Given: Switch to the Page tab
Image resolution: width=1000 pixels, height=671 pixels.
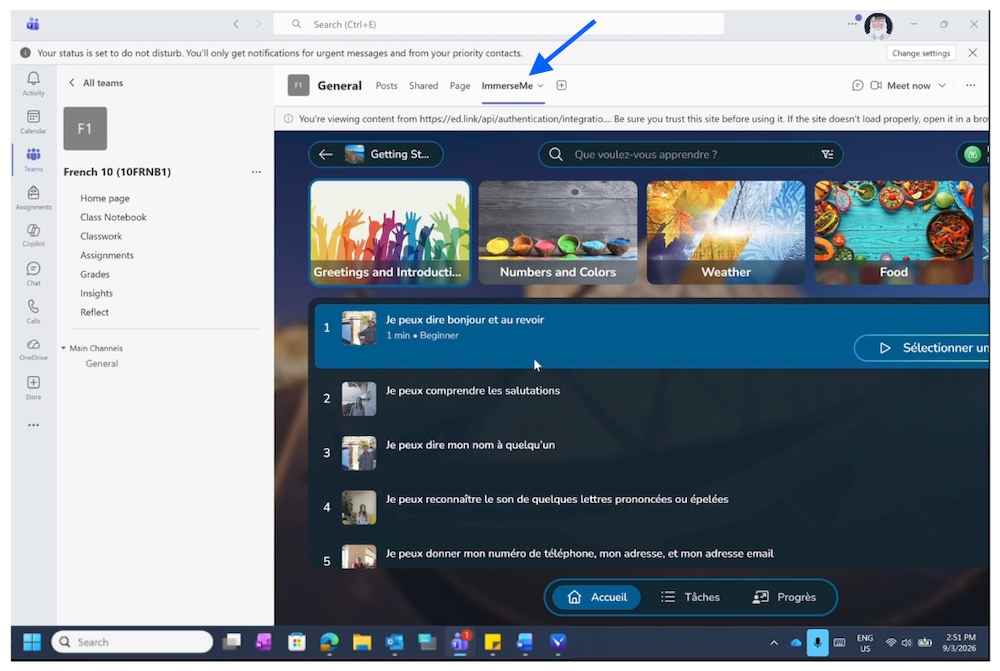Looking at the screenshot, I should 459,85.
